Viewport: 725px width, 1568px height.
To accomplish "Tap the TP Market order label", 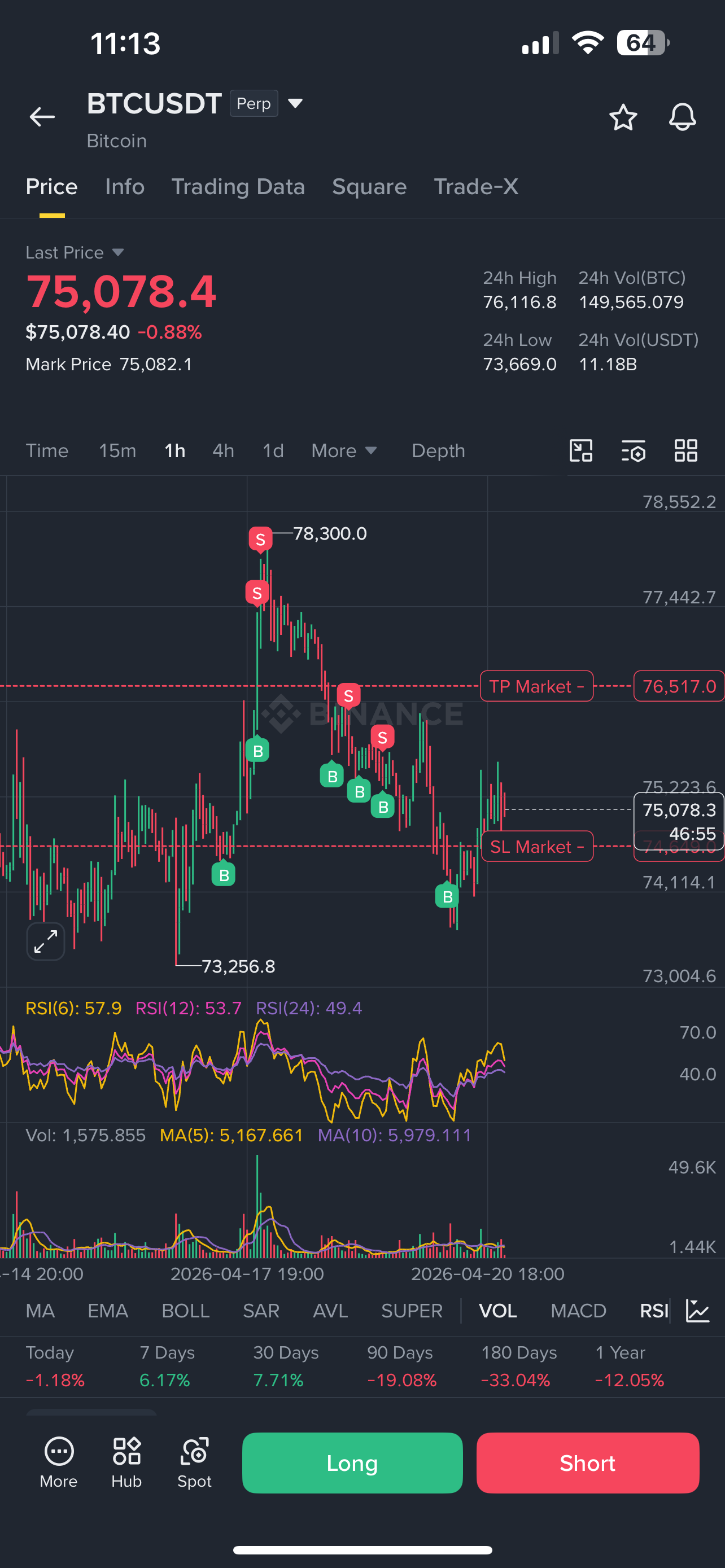I will pos(536,686).
